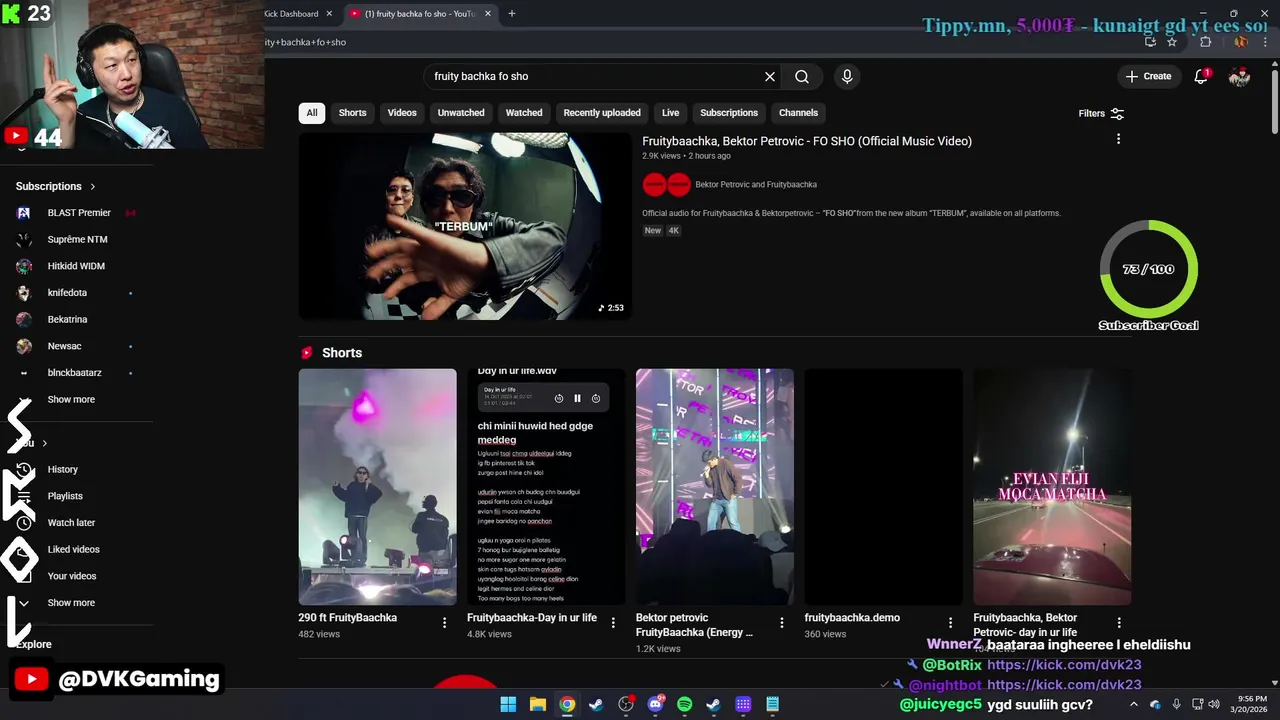Open options for Bektor Petrovic- day in ur life short
The width and height of the screenshot is (1280, 720).
coord(1119,622)
